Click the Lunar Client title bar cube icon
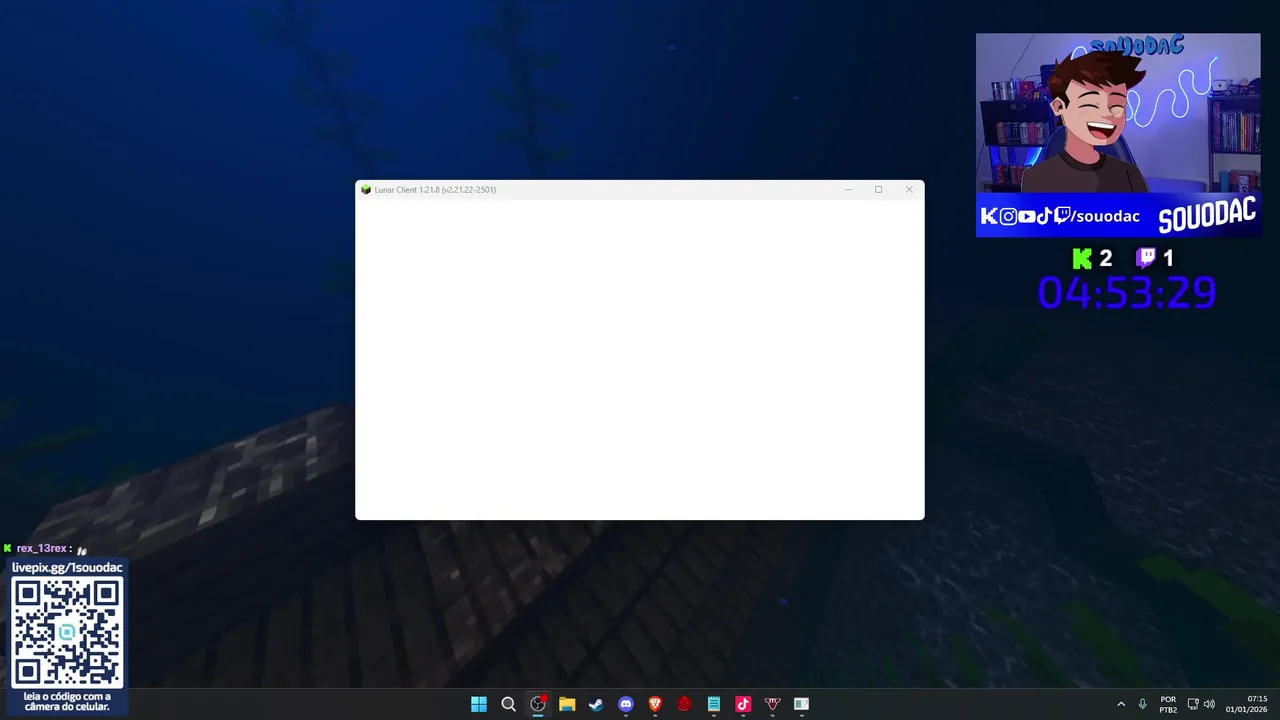 (x=366, y=190)
